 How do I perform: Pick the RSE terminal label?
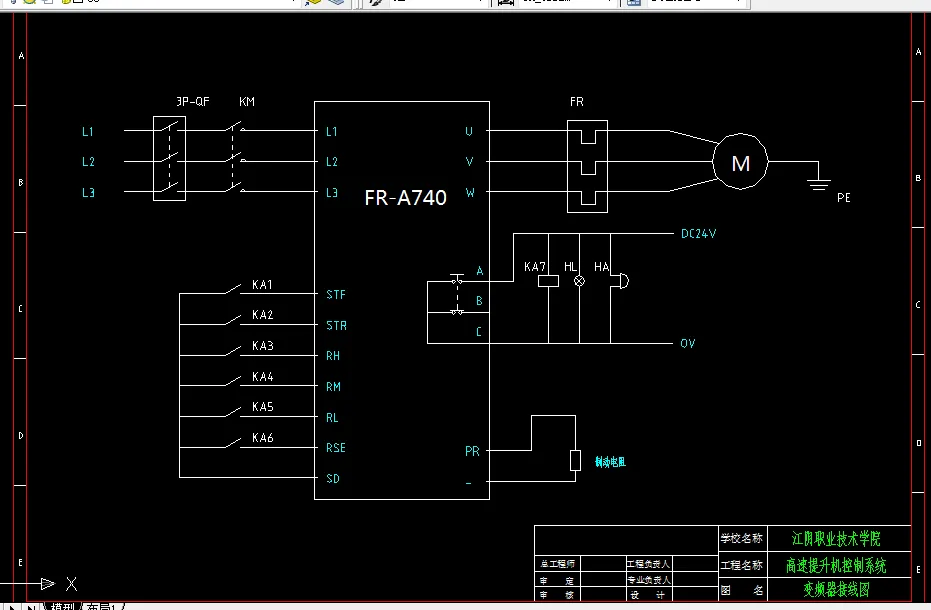[335, 448]
